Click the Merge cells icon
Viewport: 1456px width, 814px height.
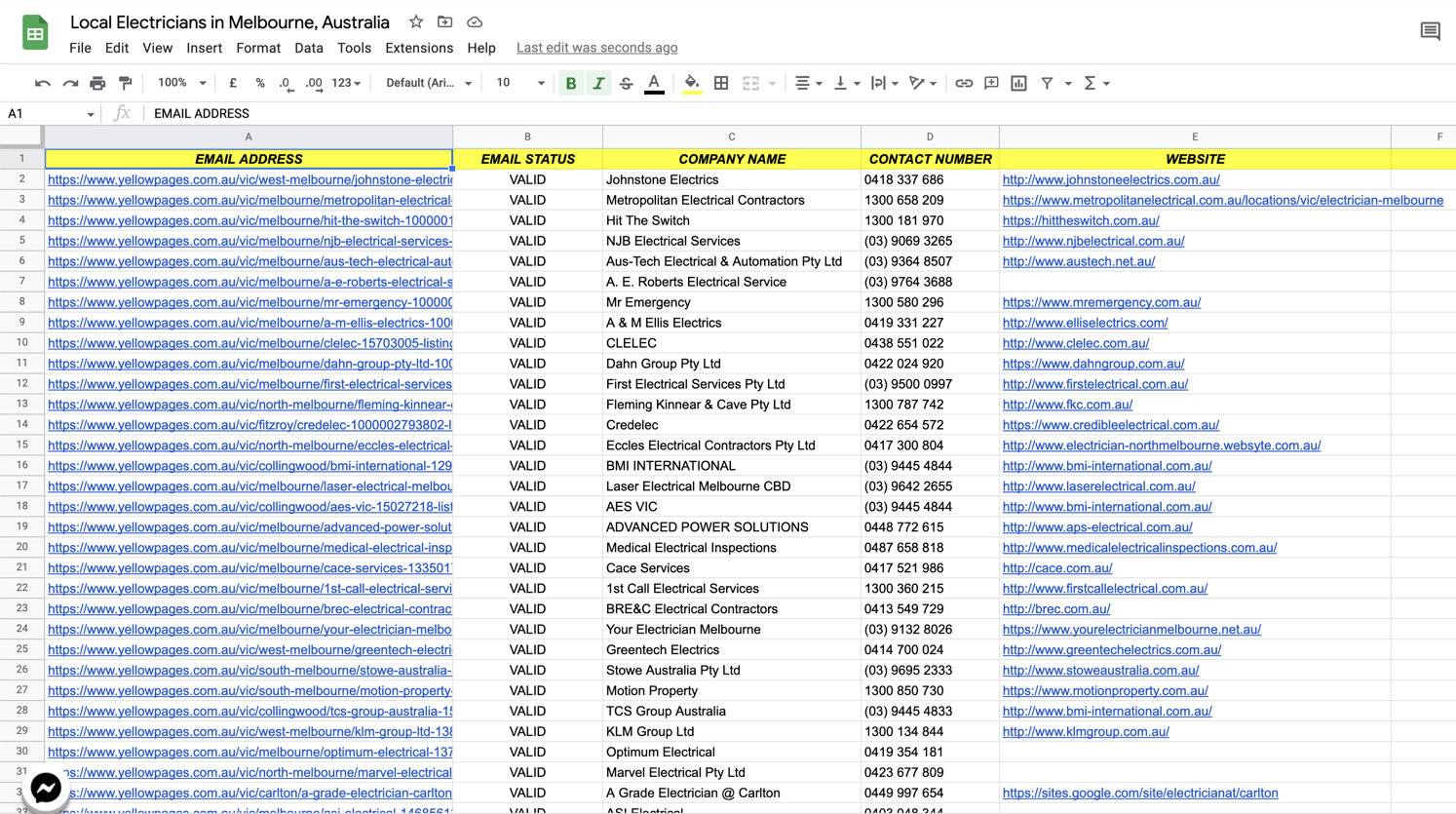tap(750, 84)
